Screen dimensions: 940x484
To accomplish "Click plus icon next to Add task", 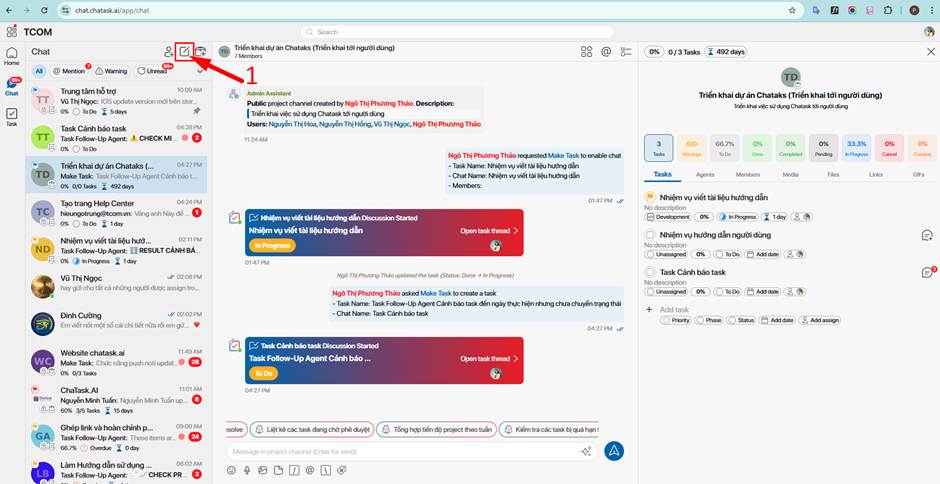I will coord(649,309).
